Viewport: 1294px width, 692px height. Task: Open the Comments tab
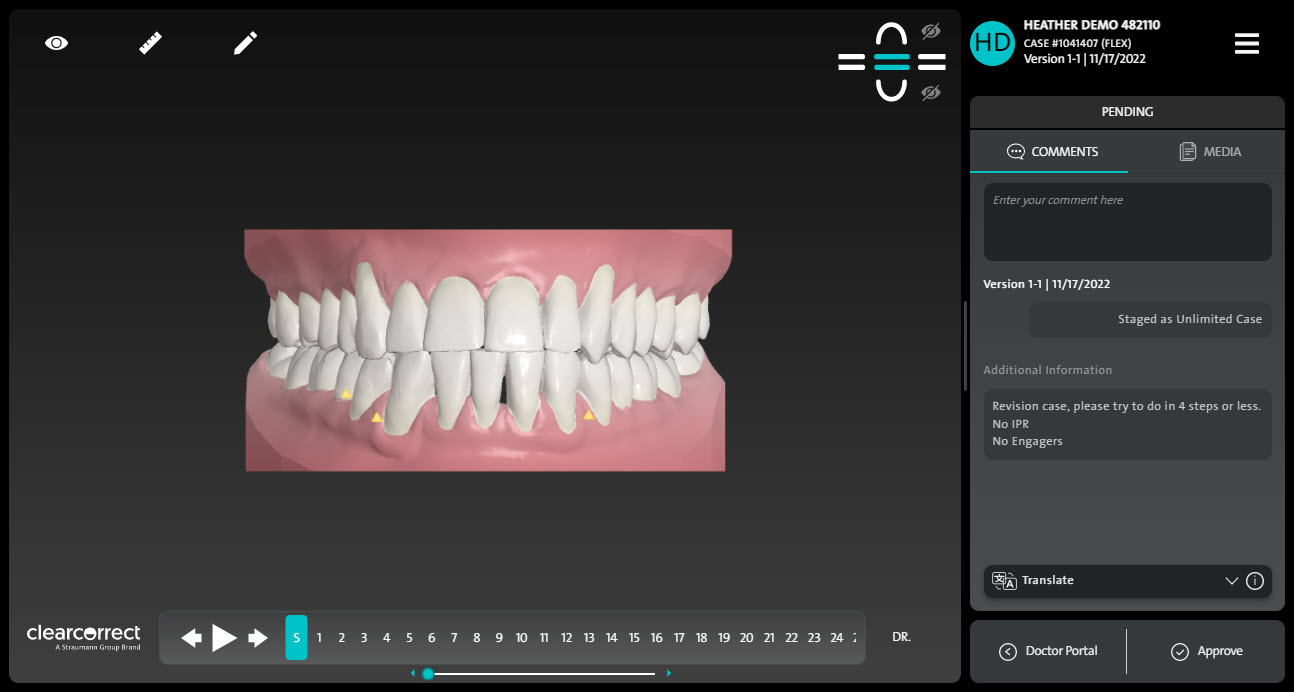point(1052,152)
